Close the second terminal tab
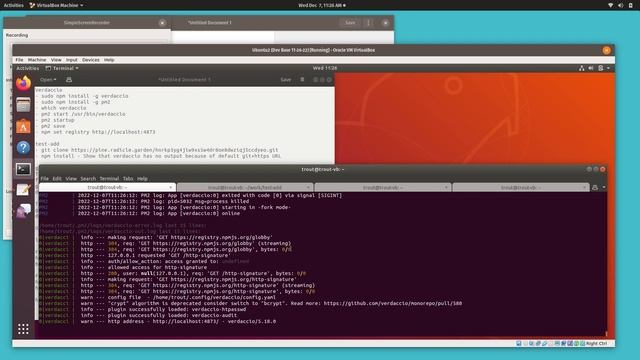640x360 pixels. [x=308, y=187]
